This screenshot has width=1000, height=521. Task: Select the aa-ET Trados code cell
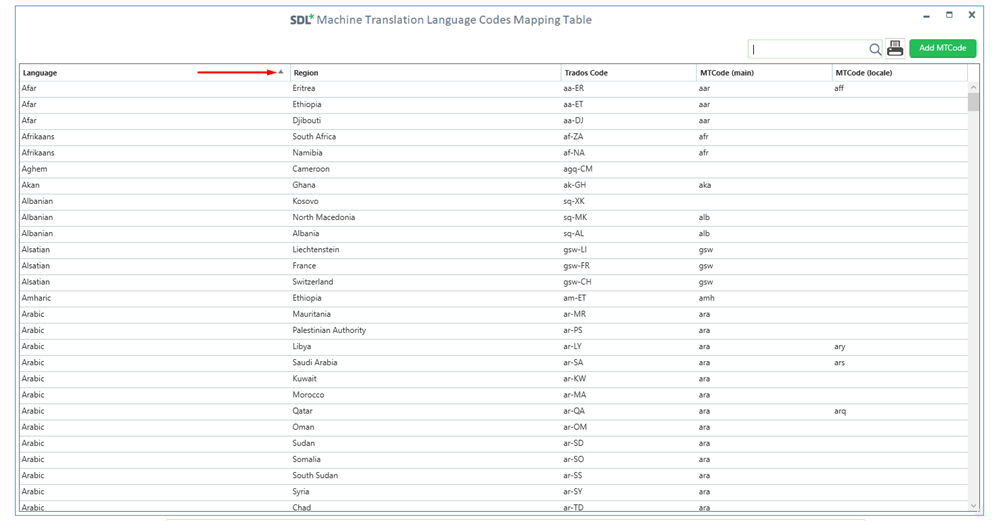[x=573, y=105]
